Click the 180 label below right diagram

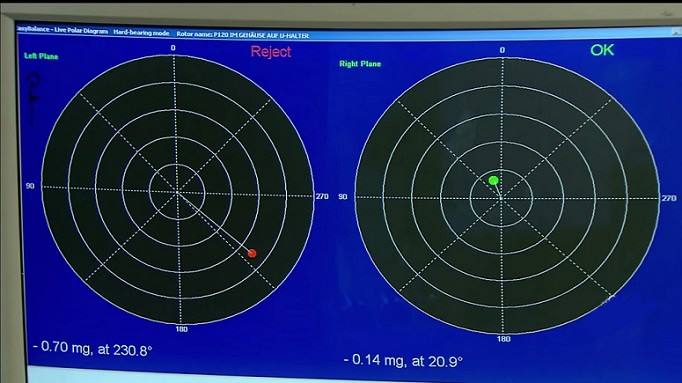coord(503,339)
